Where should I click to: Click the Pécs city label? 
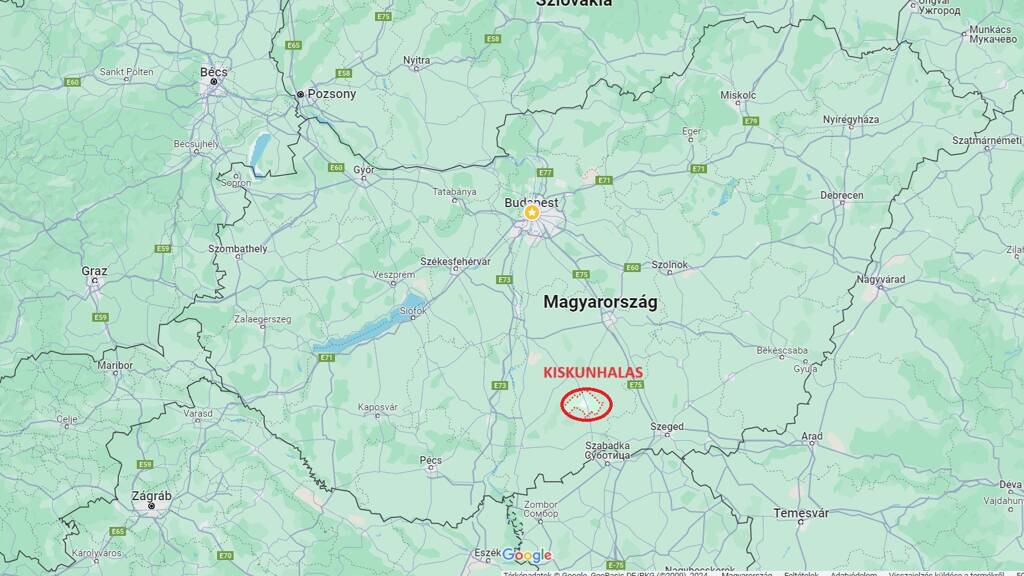(430, 460)
